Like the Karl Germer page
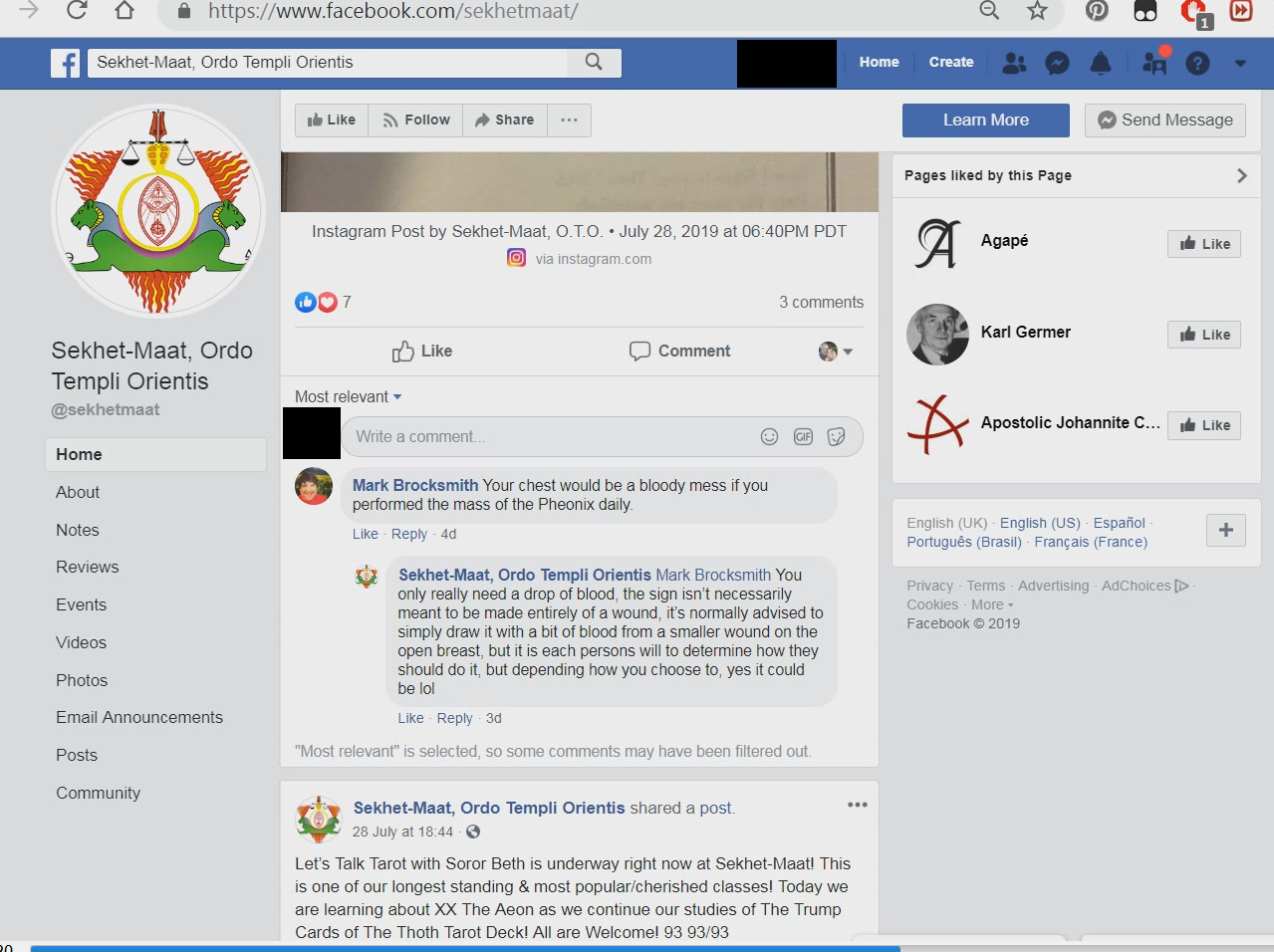The height and width of the screenshot is (952, 1274). pos(1204,335)
